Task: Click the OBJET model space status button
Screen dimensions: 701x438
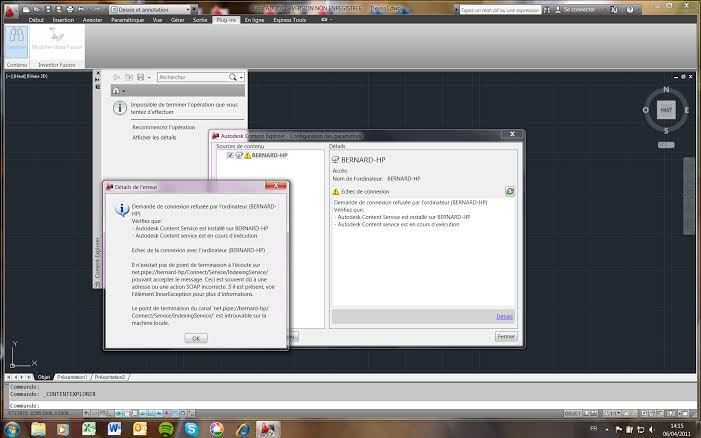Action: click(573, 414)
